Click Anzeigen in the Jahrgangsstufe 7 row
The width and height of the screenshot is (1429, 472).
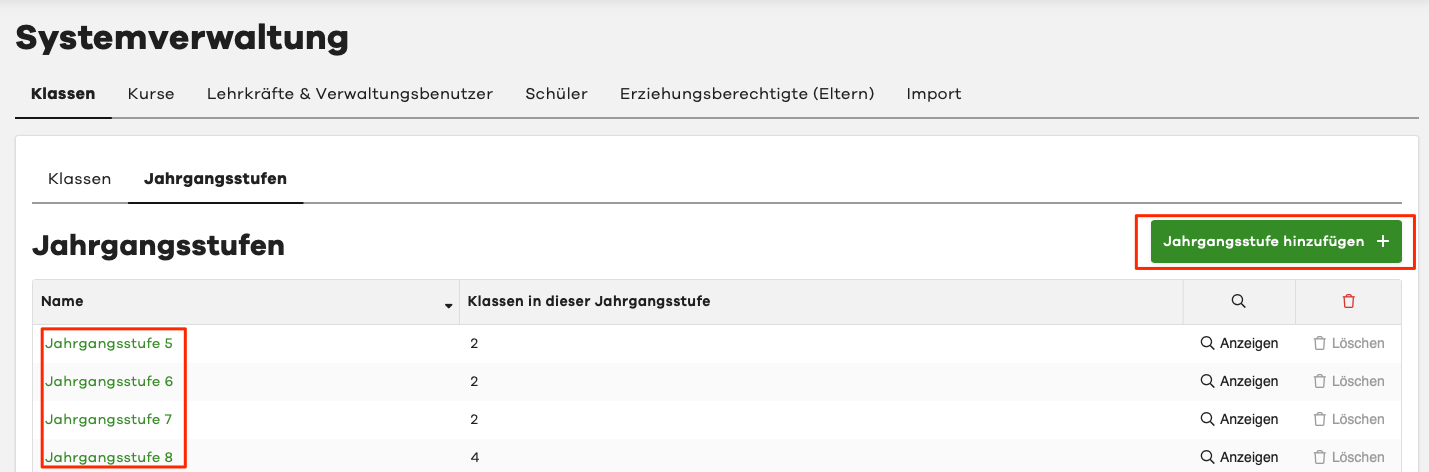tap(1239, 419)
